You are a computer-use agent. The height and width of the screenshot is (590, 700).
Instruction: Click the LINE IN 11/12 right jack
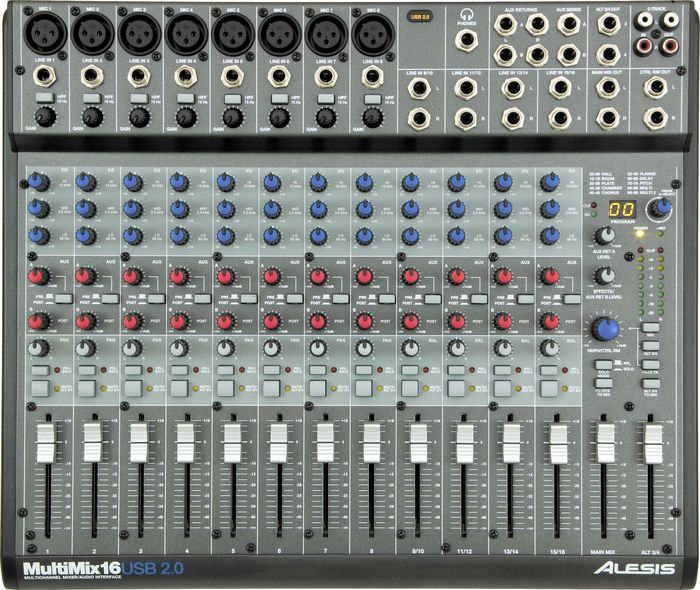pos(466,119)
